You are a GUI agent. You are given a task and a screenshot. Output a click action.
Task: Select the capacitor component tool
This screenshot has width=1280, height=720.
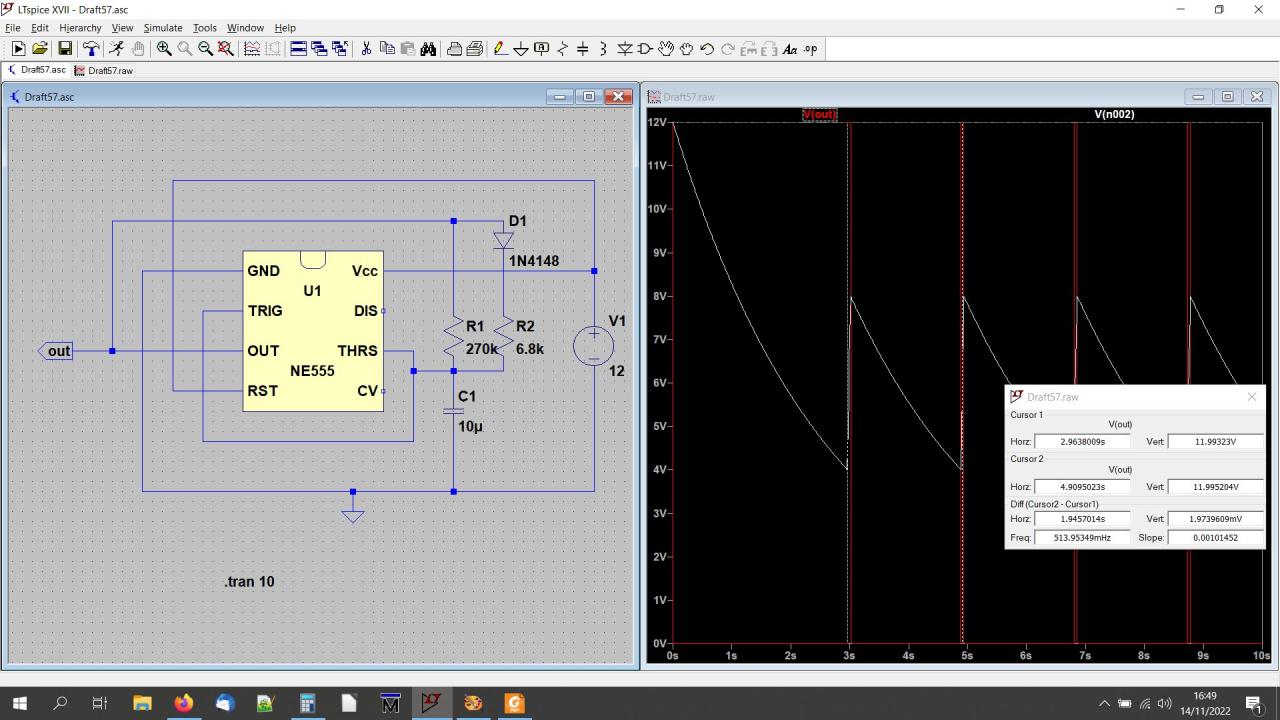[582, 49]
